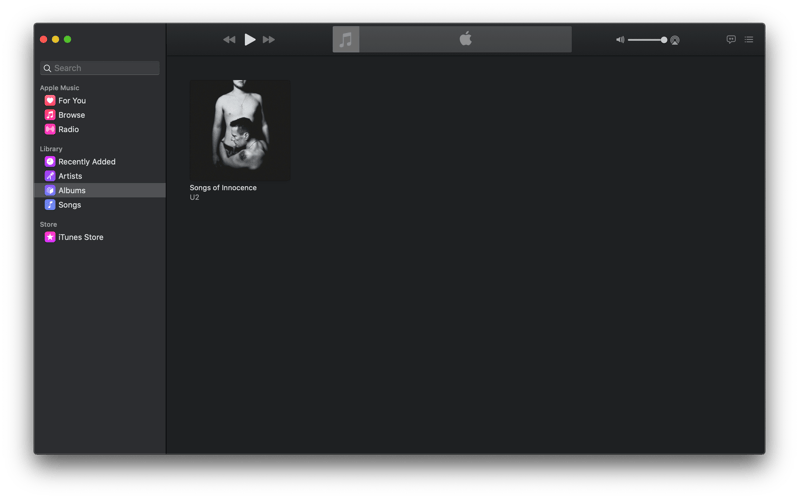Close the window with the red button
The image size is (799, 499).
[x=43, y=39]
